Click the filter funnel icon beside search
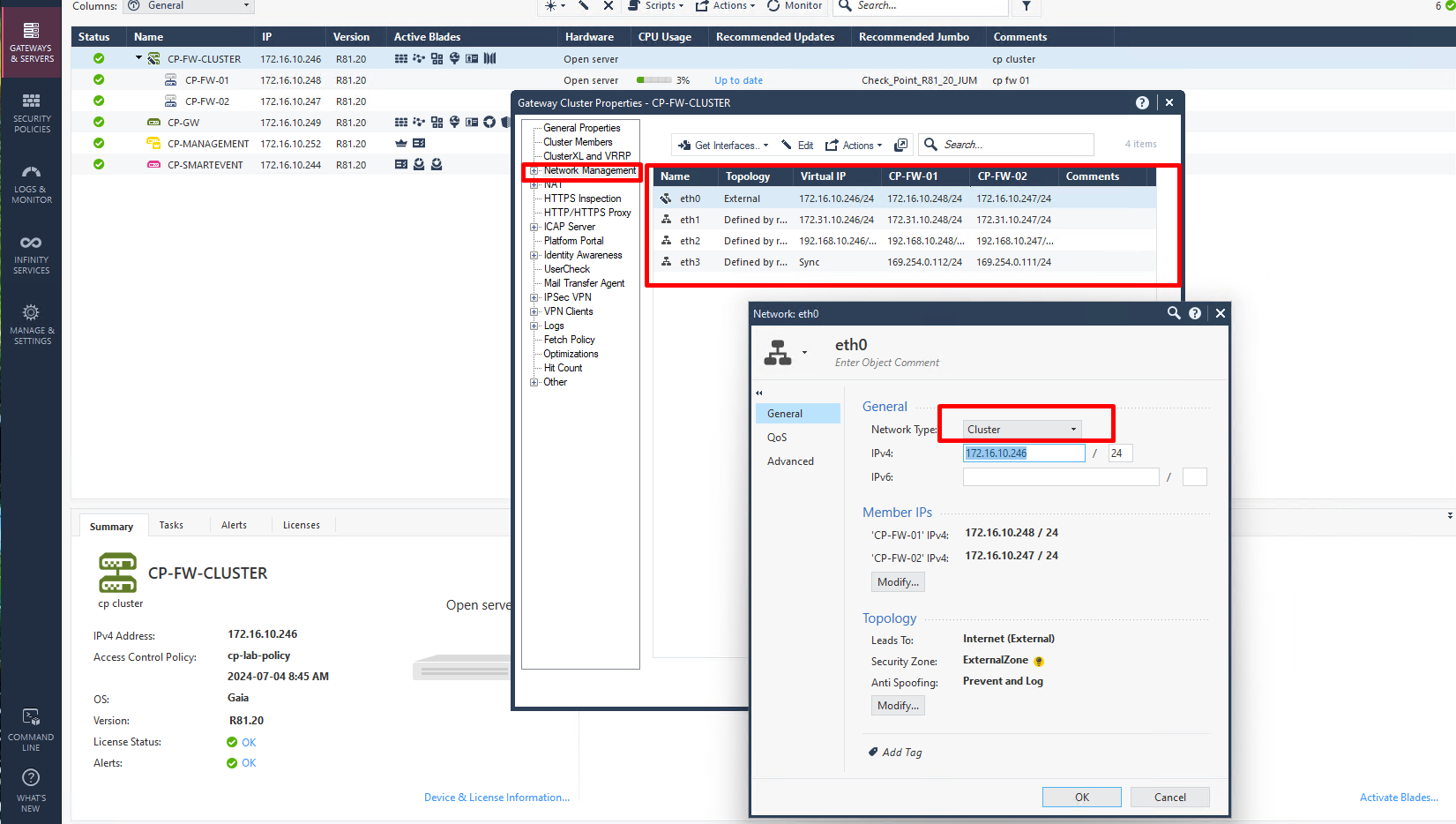Screen dimensions: 1456x824 point(1028,5)
